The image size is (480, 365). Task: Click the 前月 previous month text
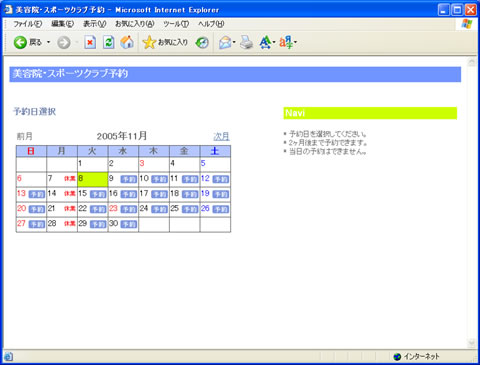25,136
